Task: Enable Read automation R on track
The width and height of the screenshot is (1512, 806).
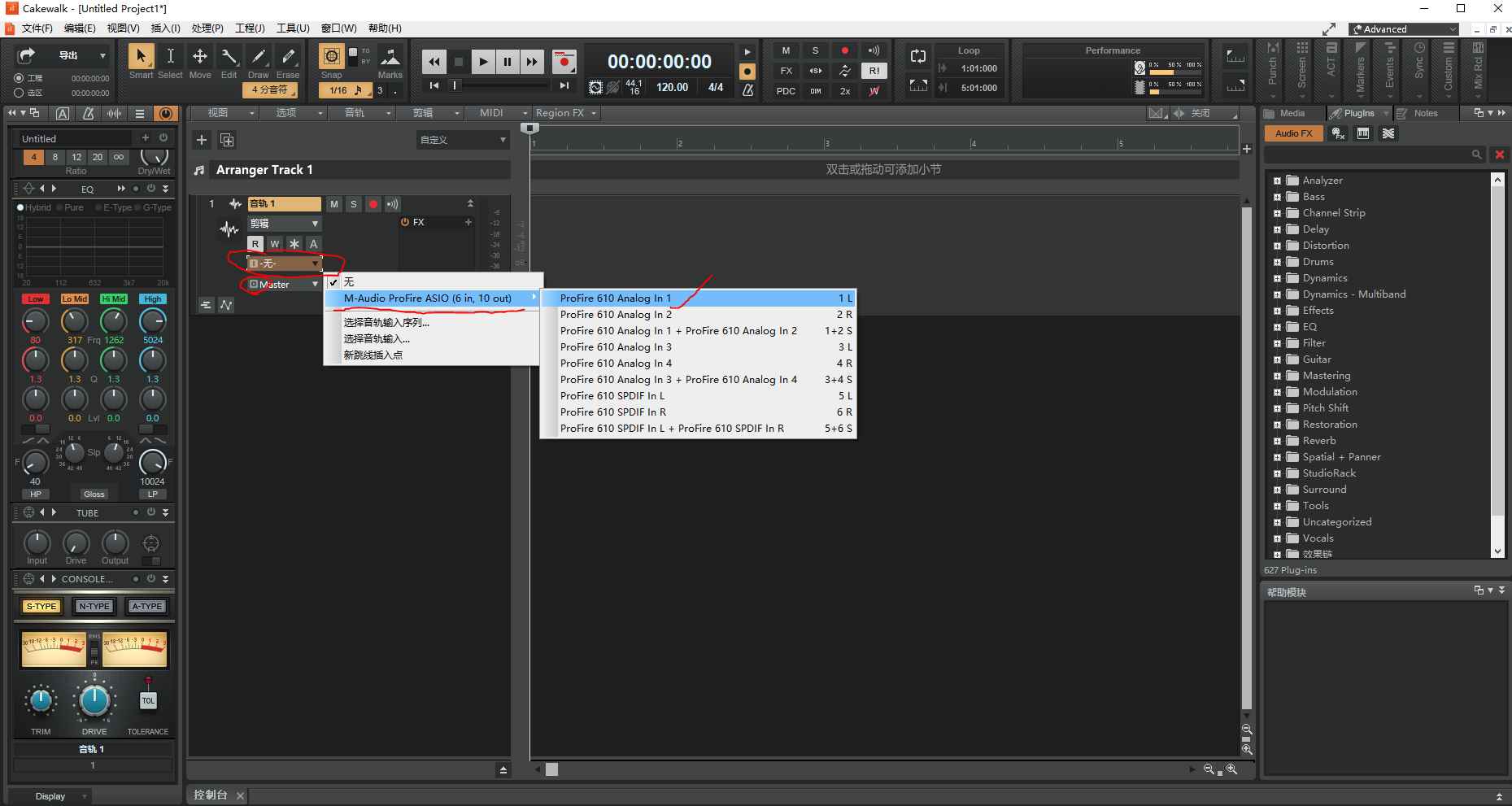Action: coord(255,244)
